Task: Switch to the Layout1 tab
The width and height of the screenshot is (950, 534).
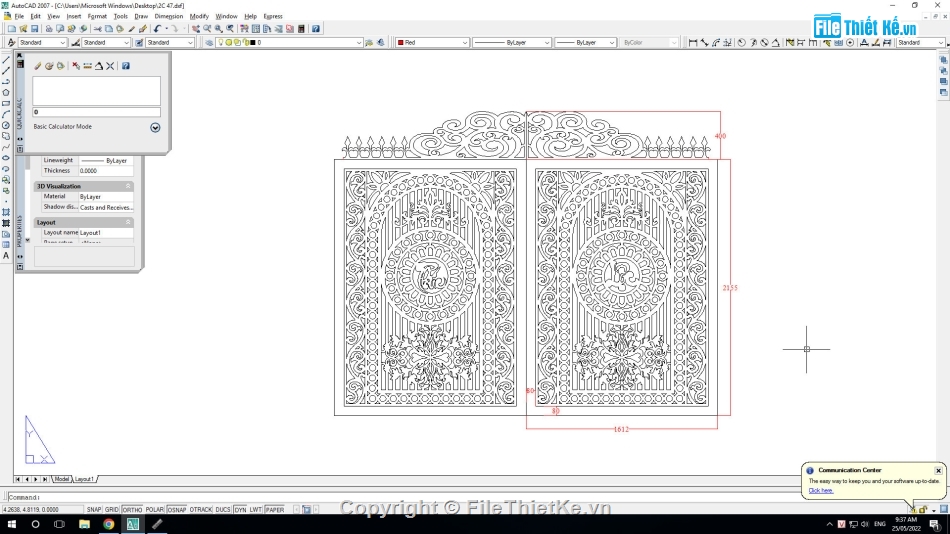Action: click(84, 479)
